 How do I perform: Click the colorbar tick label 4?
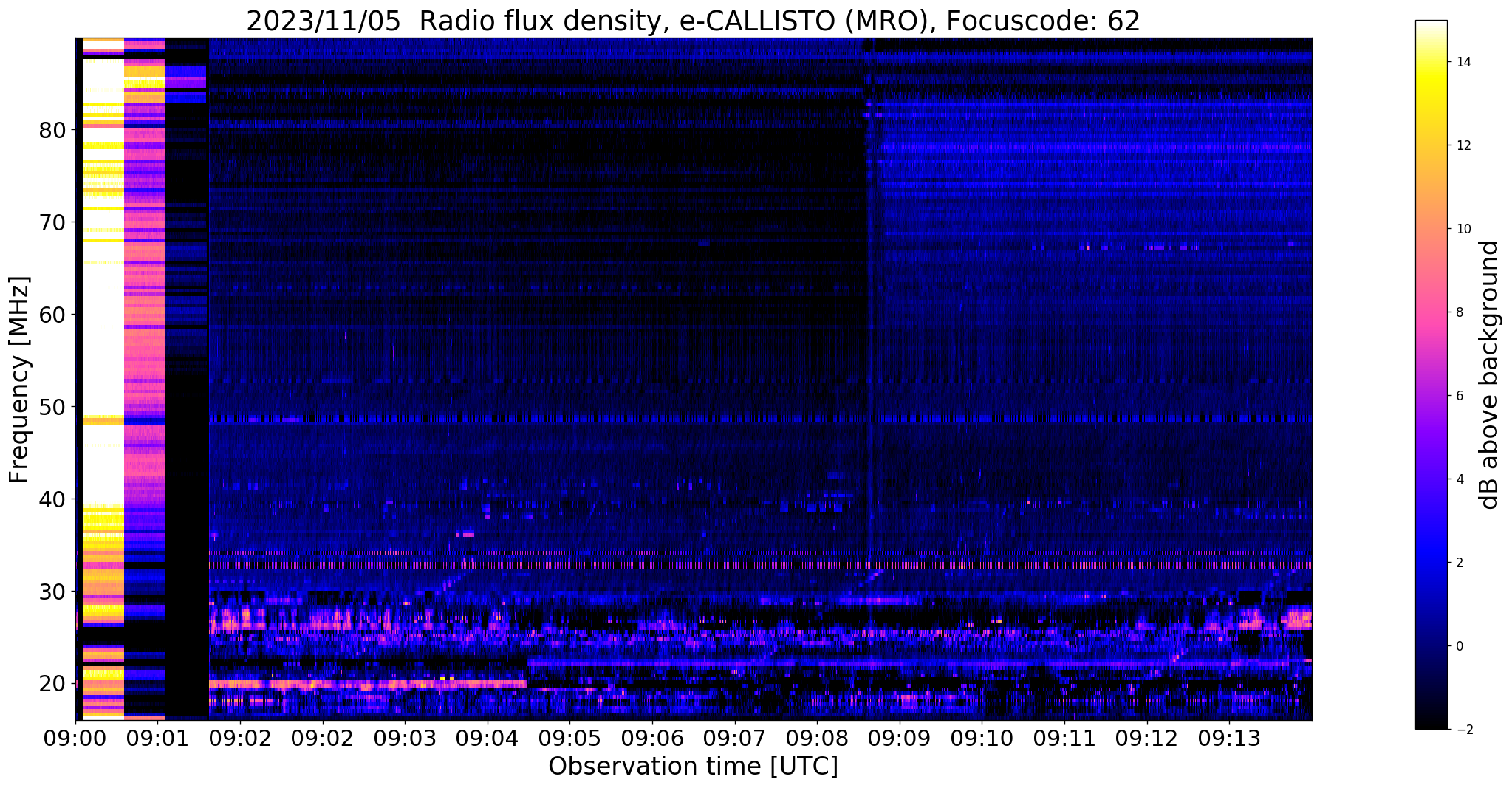pyautogui.click(x=1459, y=479)
